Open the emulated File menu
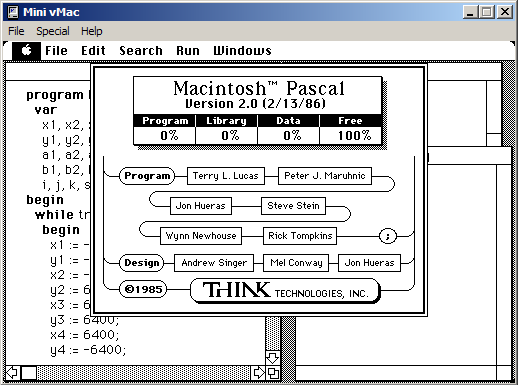518x385 pixels. [56, 51]
